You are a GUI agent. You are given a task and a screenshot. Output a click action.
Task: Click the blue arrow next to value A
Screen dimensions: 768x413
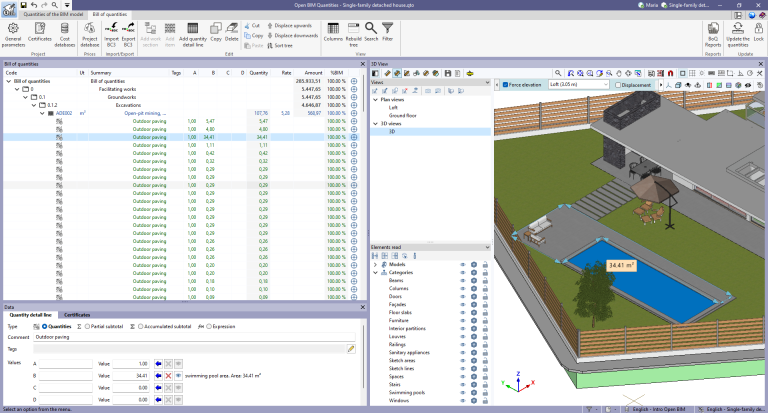click(158, 364)
